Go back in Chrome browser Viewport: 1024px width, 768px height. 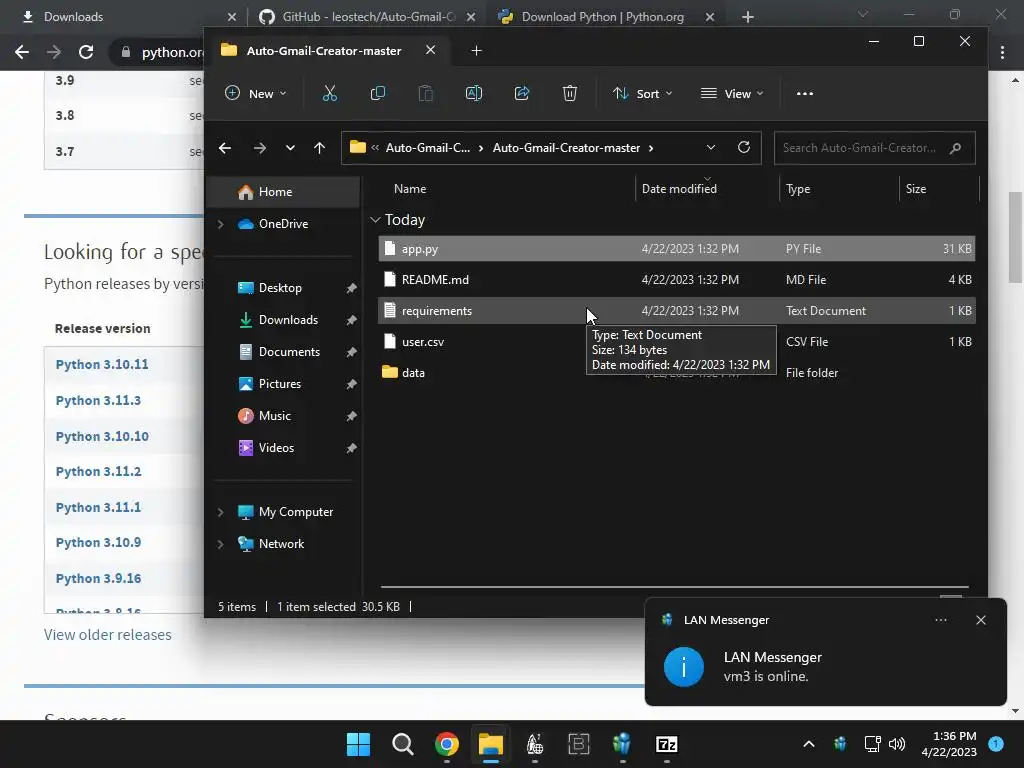[x=22, y=52]
